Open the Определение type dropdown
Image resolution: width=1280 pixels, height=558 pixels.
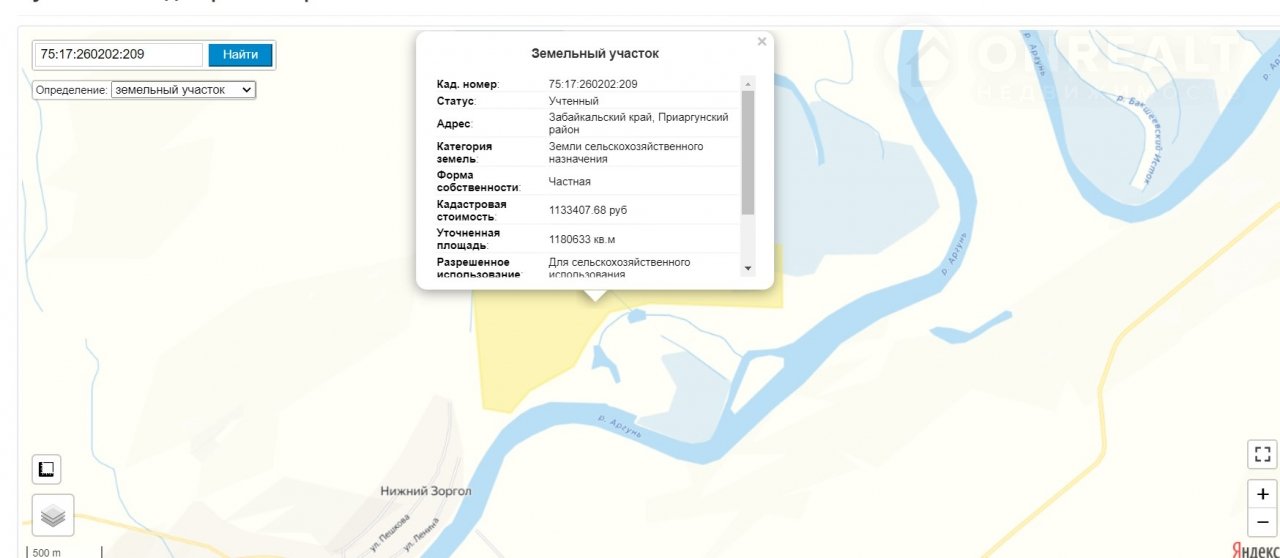183,90
